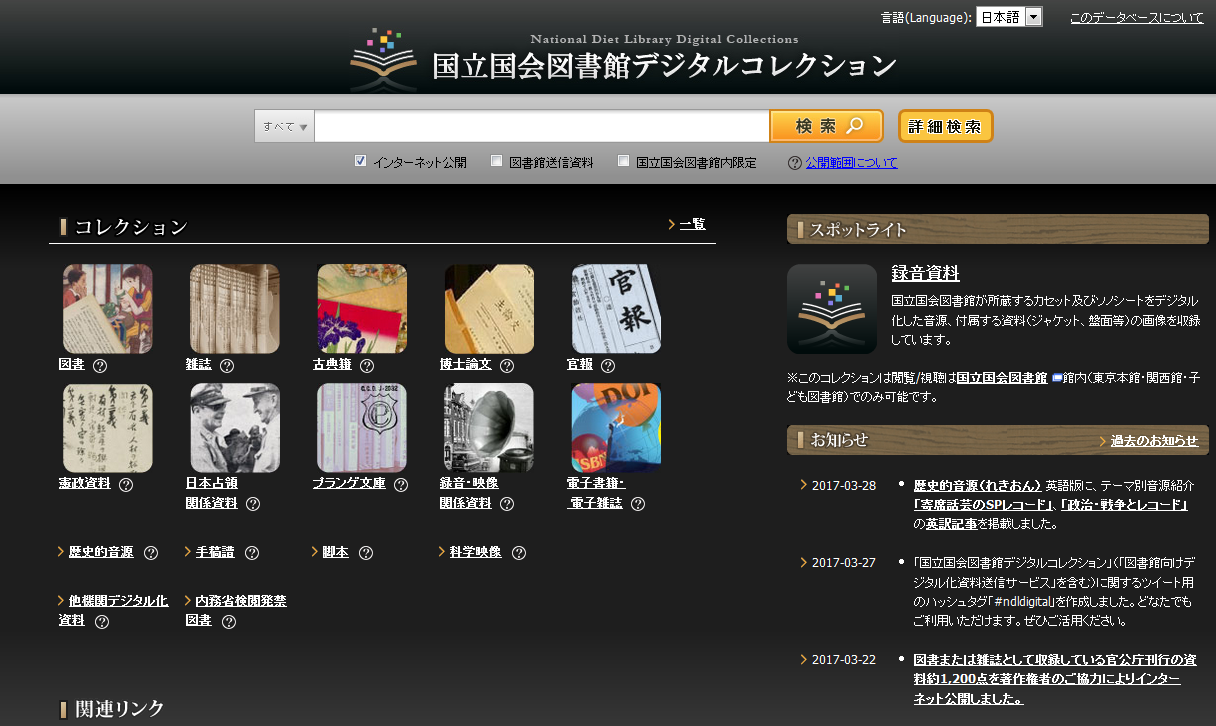Open the 歴史的音源(れきおん) news link
Viewport: 1216px width, 726px height.
978,485
